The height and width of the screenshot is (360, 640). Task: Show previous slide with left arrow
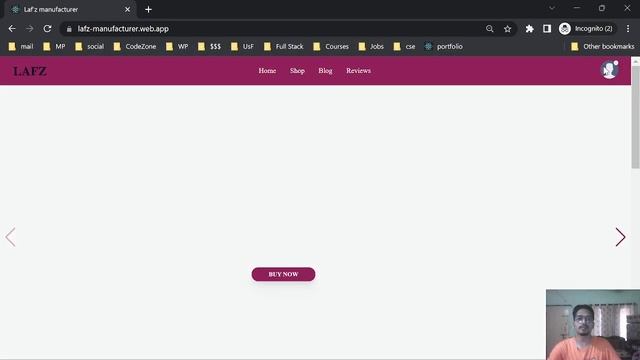click(10, 237)
